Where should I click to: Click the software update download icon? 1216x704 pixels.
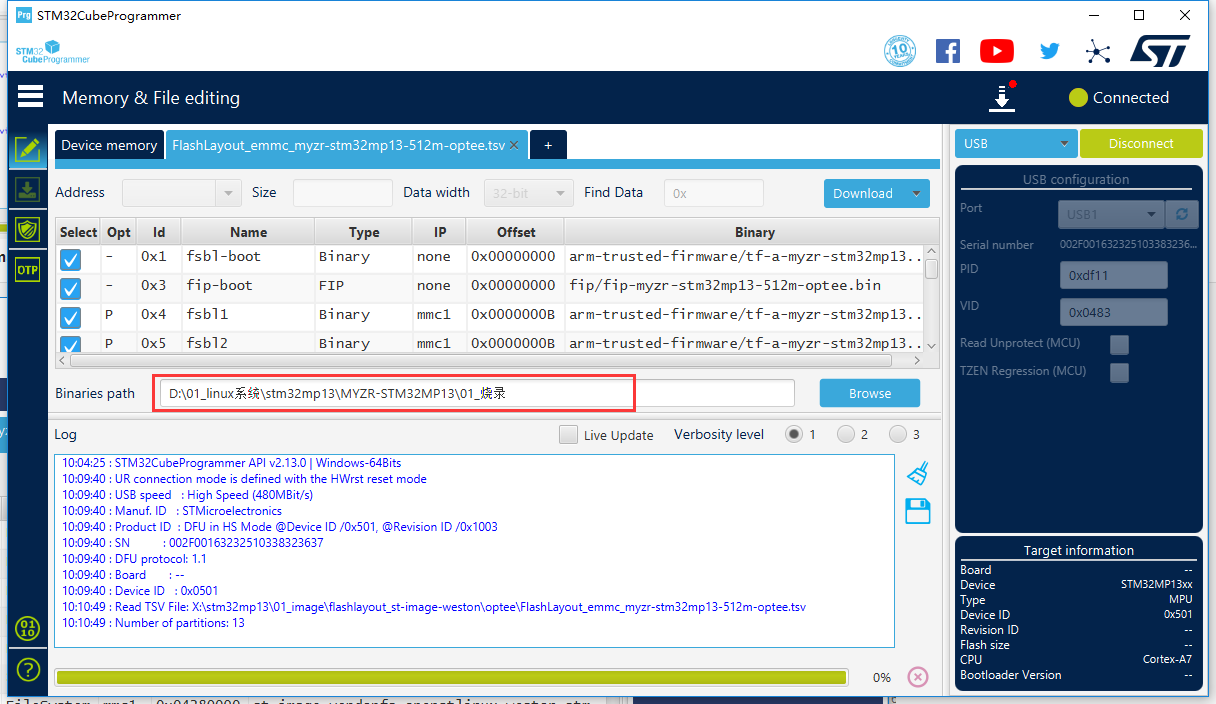click(x=1002, y=97)
